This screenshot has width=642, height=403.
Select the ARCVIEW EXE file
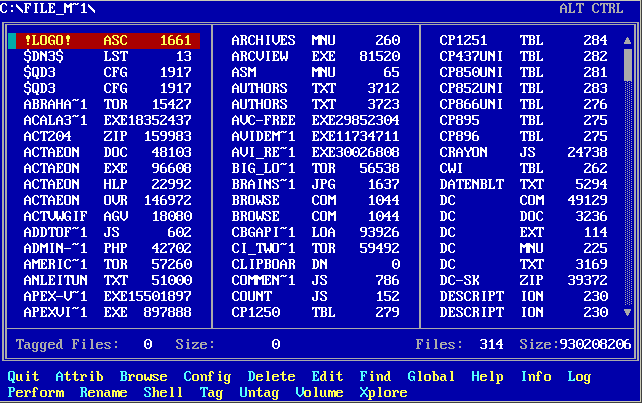[x=315, y=58]
